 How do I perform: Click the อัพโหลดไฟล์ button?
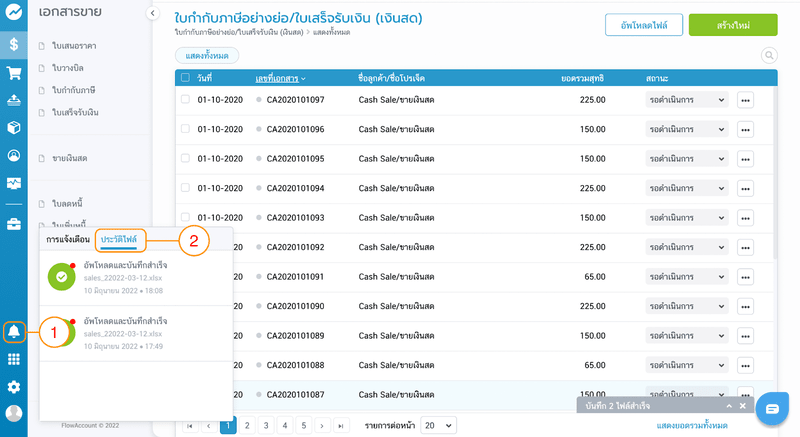pos(644,25)
